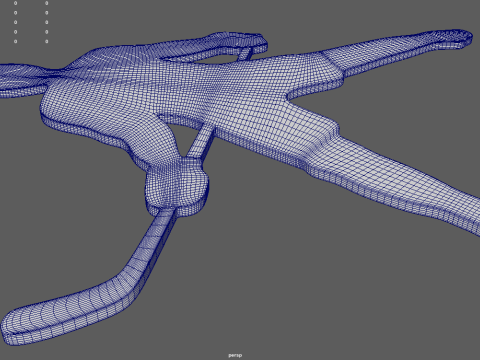Click the top zero in the left HUD column
Viewport: 480px width, 360px height.
[15, 3]
